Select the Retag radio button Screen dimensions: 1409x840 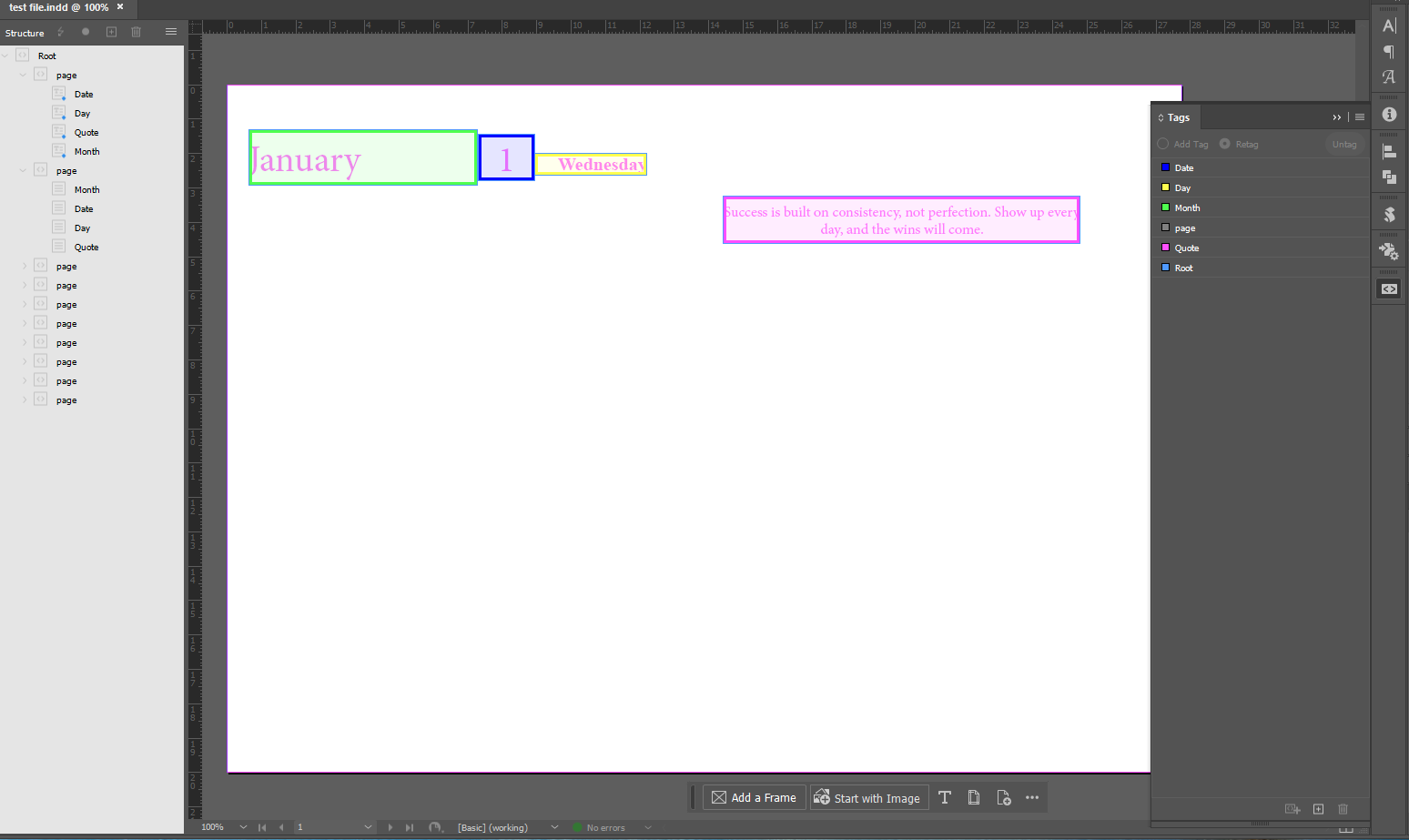pos(1222,144)
